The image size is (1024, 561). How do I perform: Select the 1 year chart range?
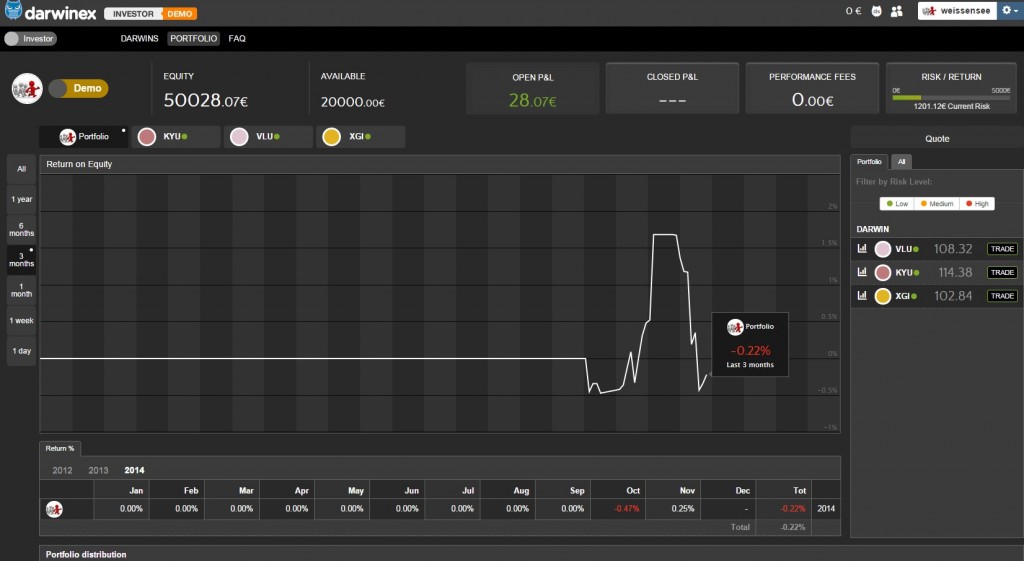point(22,199)
